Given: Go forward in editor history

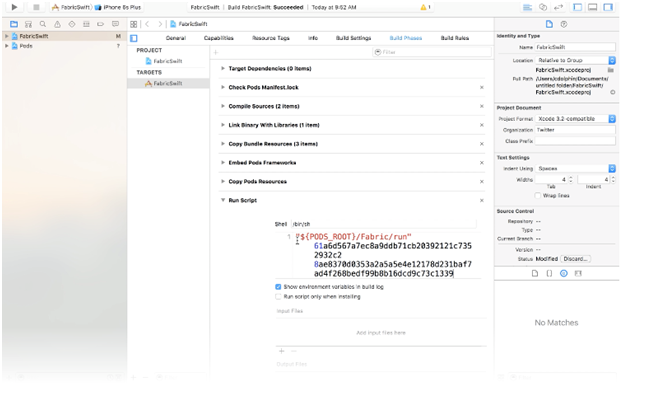Looking at the screenshot, I should click(160, 24).
